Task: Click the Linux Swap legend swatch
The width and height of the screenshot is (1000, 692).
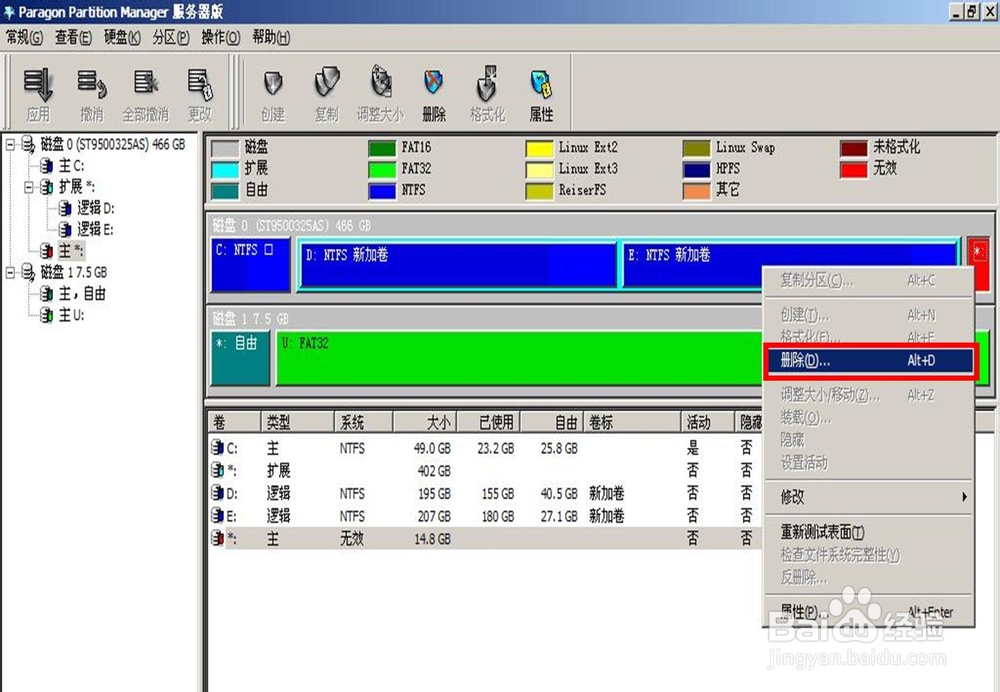Action: click(696, 149)
